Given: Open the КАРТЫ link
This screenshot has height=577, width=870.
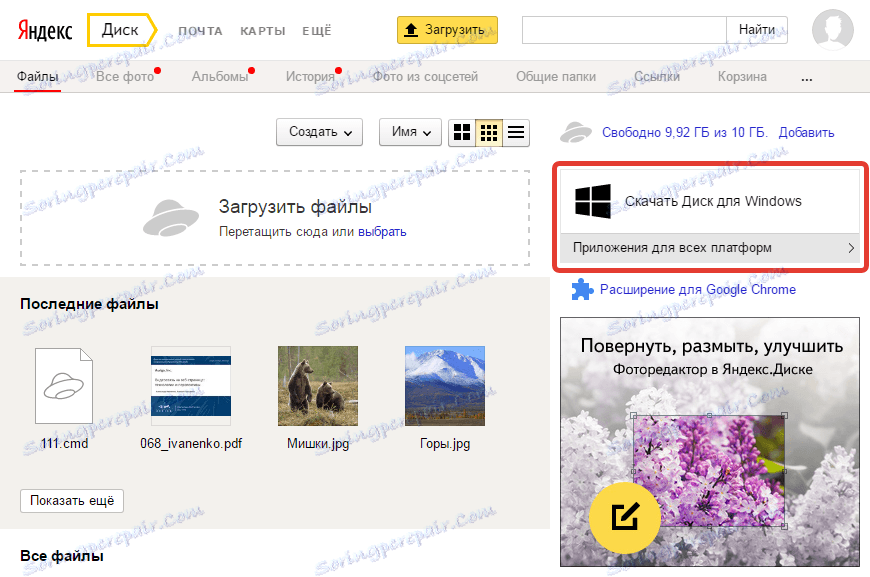Looking at the screenshot, I should (x=263, y=31).
